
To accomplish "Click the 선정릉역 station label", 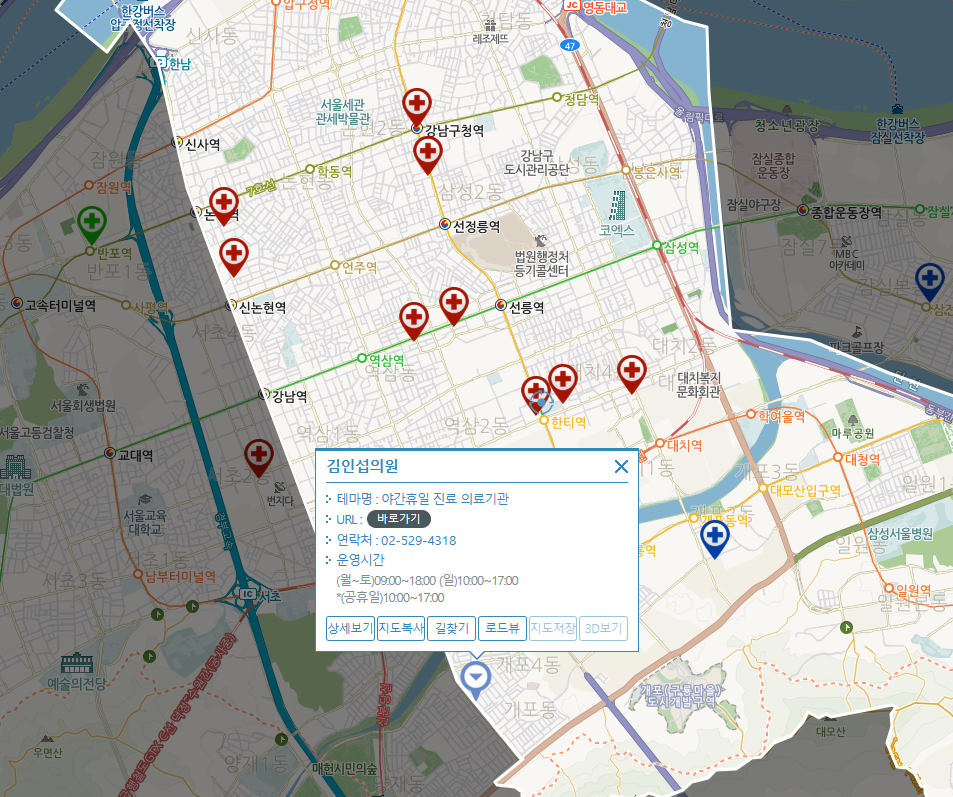I will [x=476, y=227].
